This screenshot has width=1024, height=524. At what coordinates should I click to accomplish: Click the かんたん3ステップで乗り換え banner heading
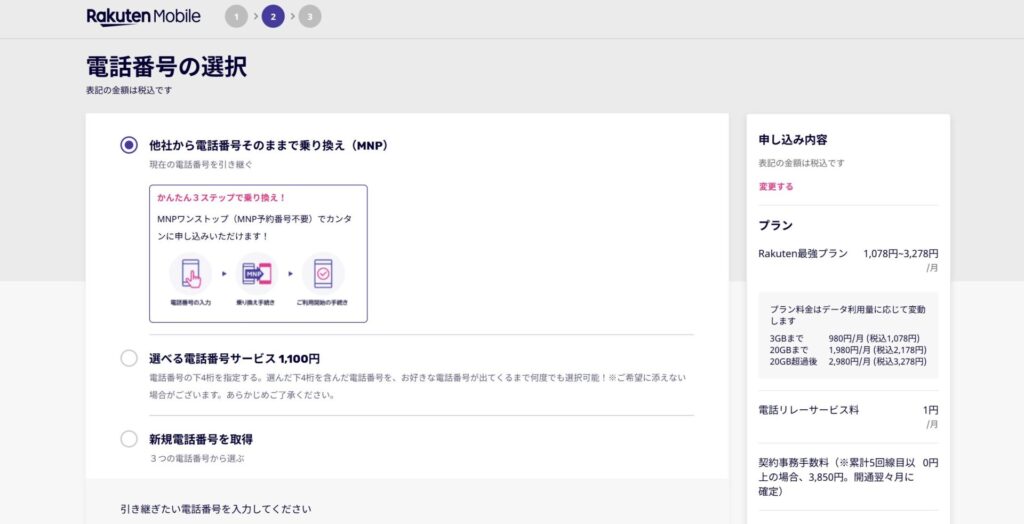(221, 198)
